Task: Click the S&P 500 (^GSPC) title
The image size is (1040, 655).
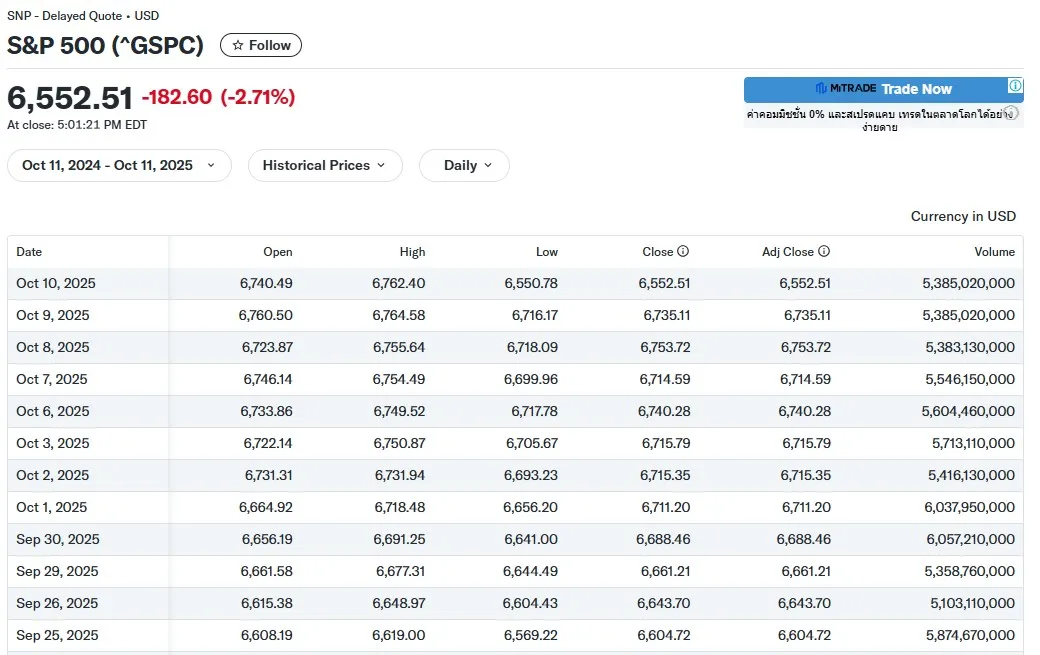Action: click(x=106, y=45)
